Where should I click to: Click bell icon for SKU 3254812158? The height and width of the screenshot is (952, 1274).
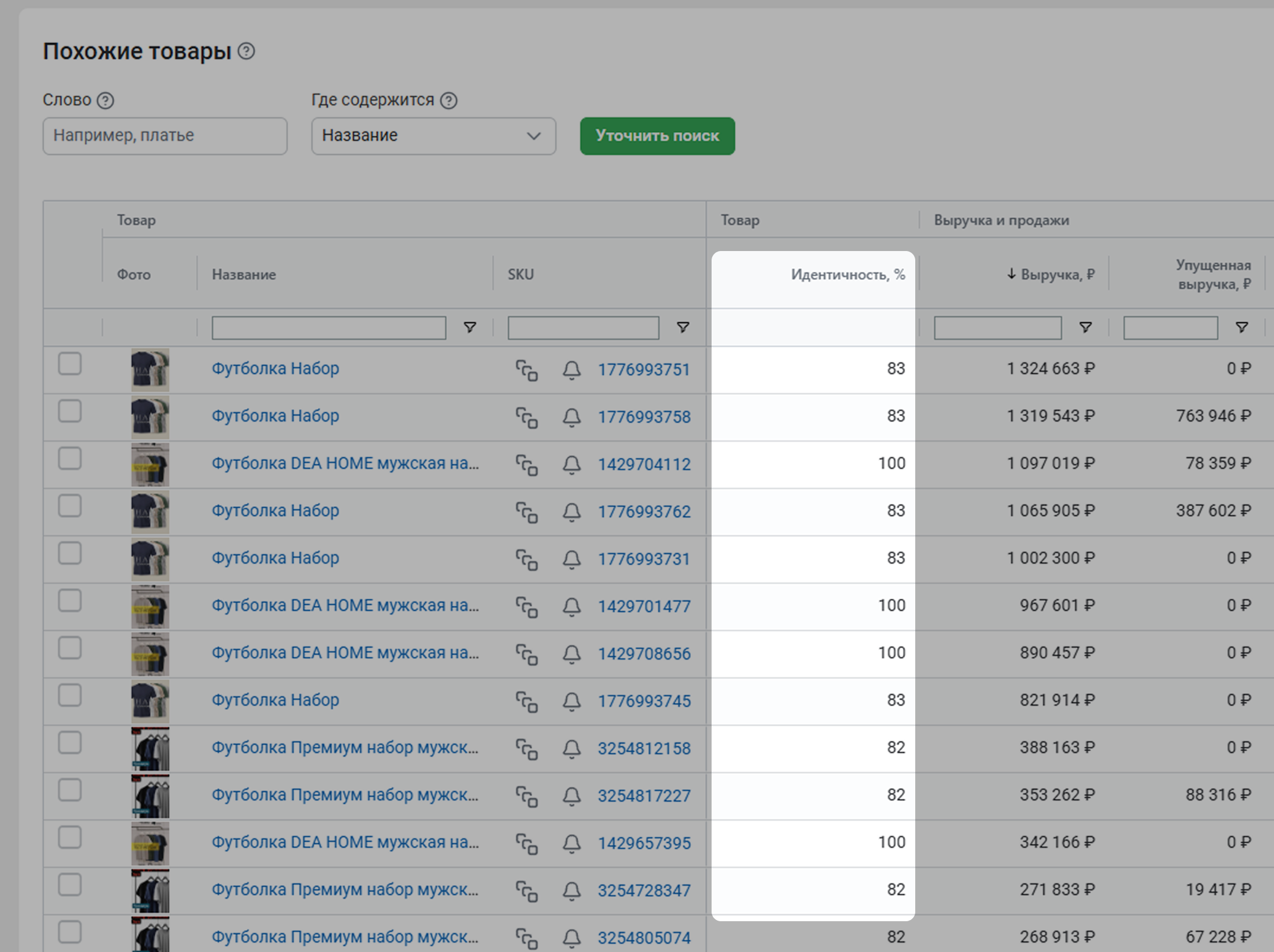571,749
